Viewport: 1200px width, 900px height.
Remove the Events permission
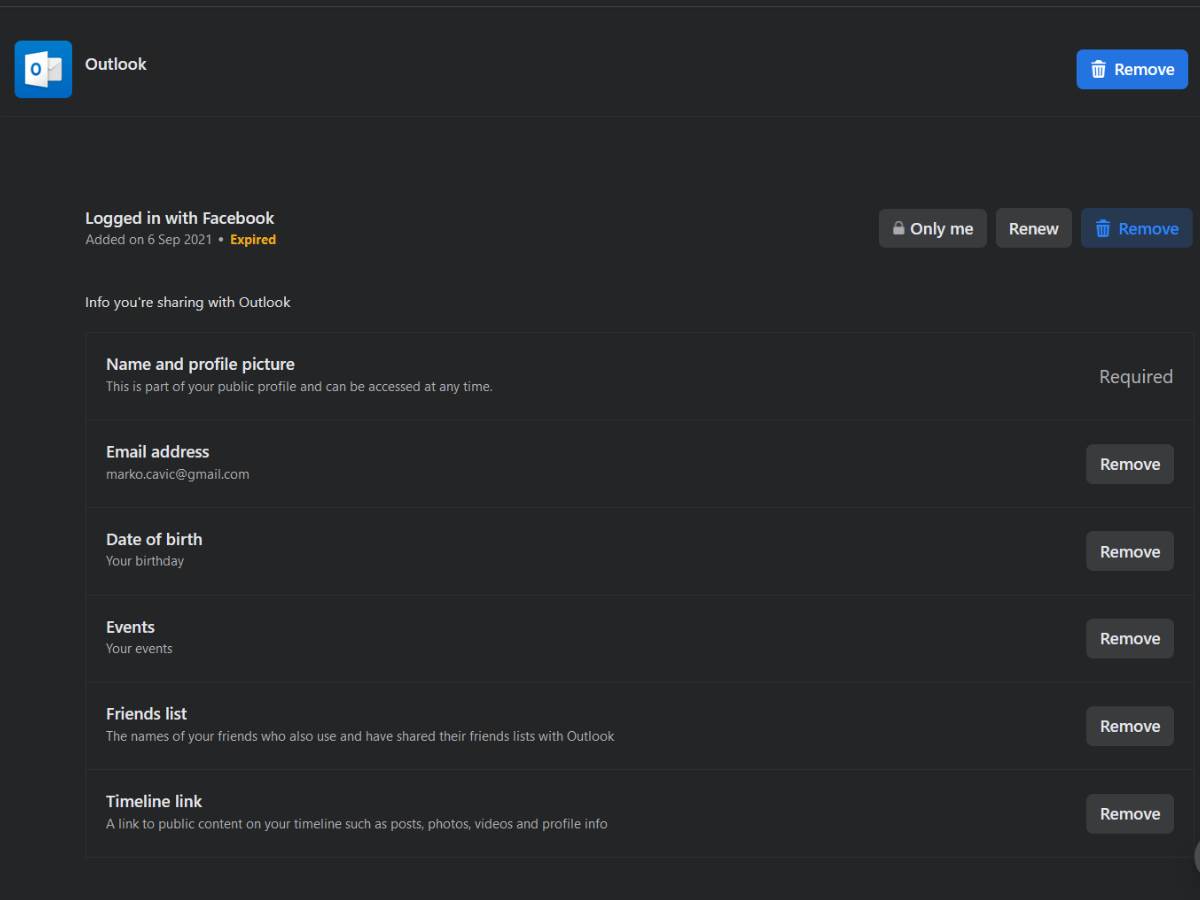[x=1129, y=638]
